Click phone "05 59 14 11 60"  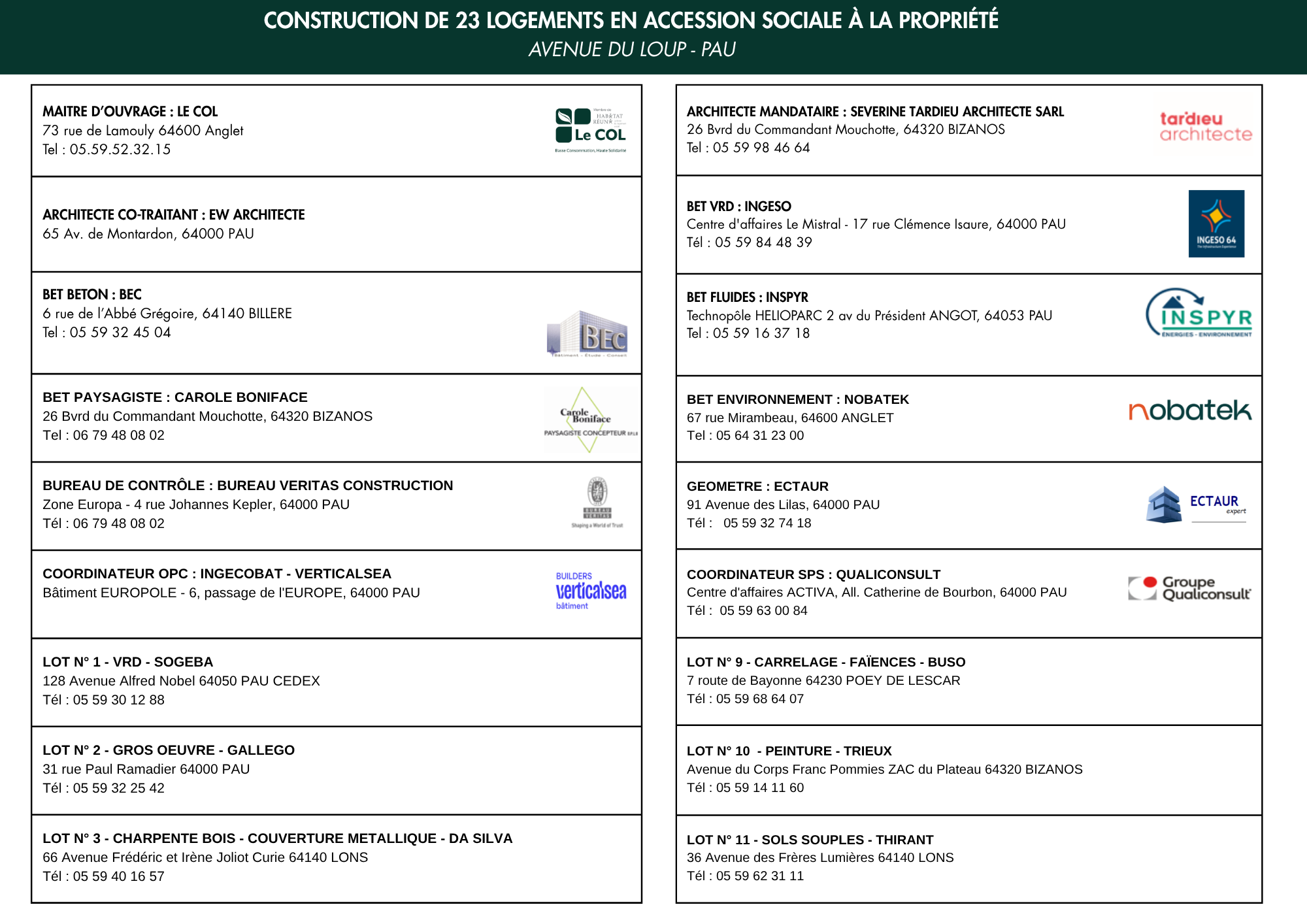tap(760, 787)
